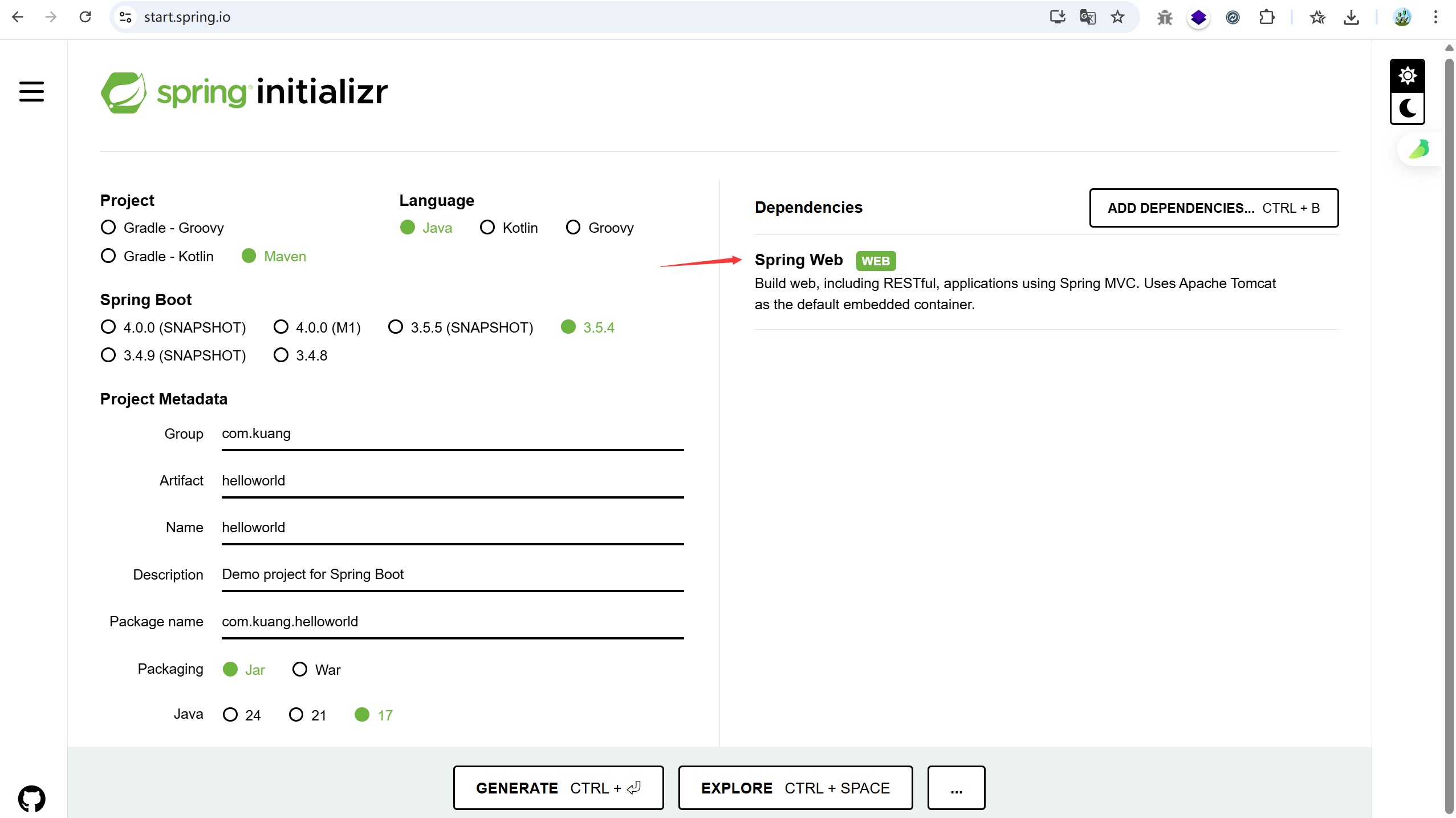The image size is (1456, 818).
Task: Click the green leaf floating widget
Action: 1419,149
